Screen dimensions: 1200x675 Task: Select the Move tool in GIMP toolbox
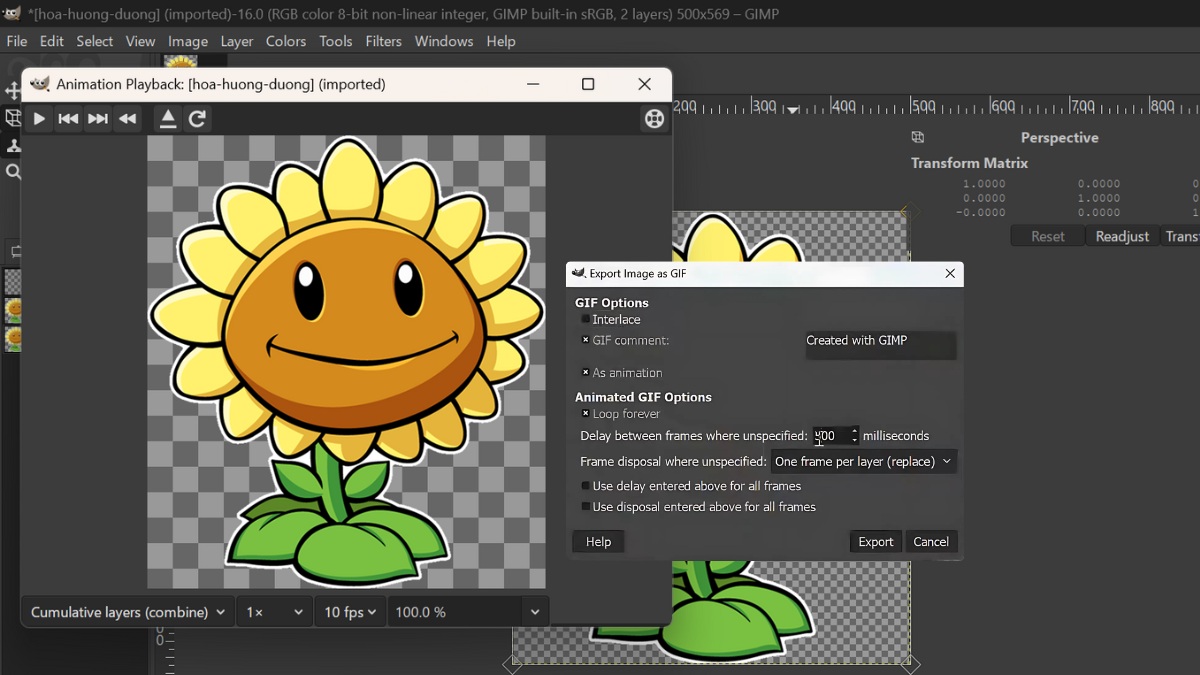pyautogui.click(x=13, y=92)
